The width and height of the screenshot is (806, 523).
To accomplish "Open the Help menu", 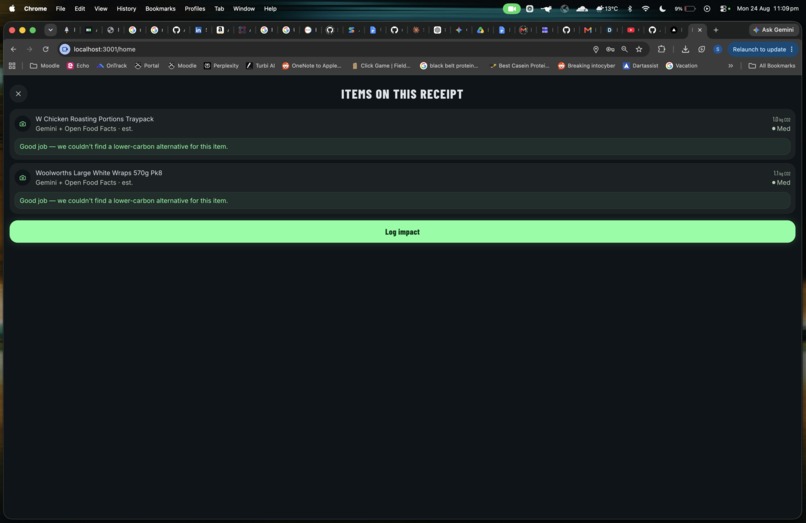I will pyautogui.click(x=270, y=9).
